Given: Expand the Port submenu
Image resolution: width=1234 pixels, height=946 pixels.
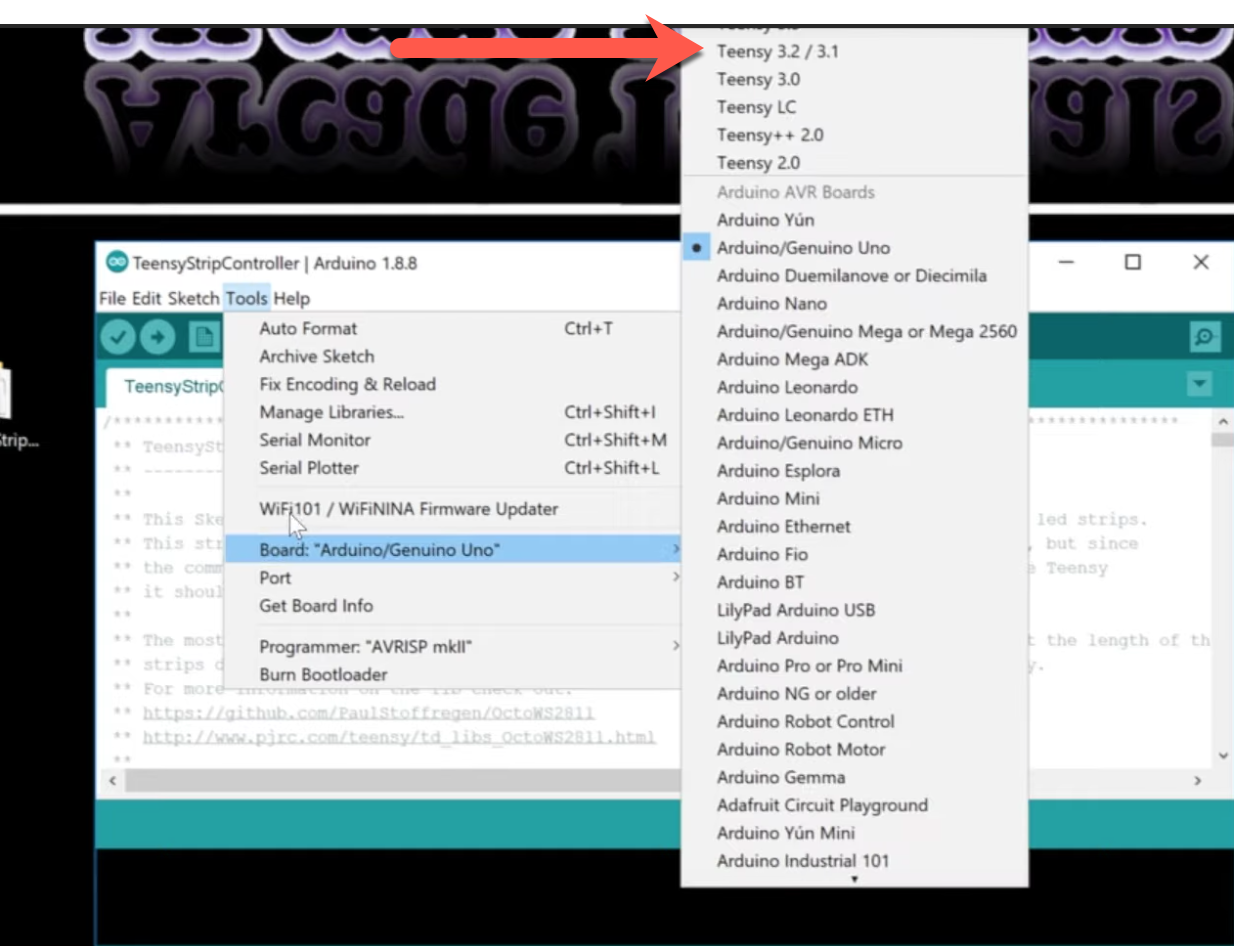Looking at the screenshot, I should click(452, 578).
